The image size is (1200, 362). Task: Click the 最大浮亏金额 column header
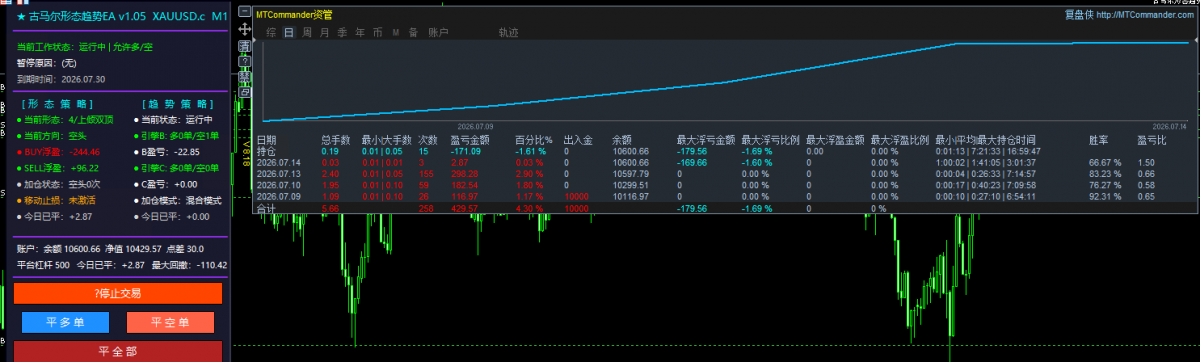706,140
